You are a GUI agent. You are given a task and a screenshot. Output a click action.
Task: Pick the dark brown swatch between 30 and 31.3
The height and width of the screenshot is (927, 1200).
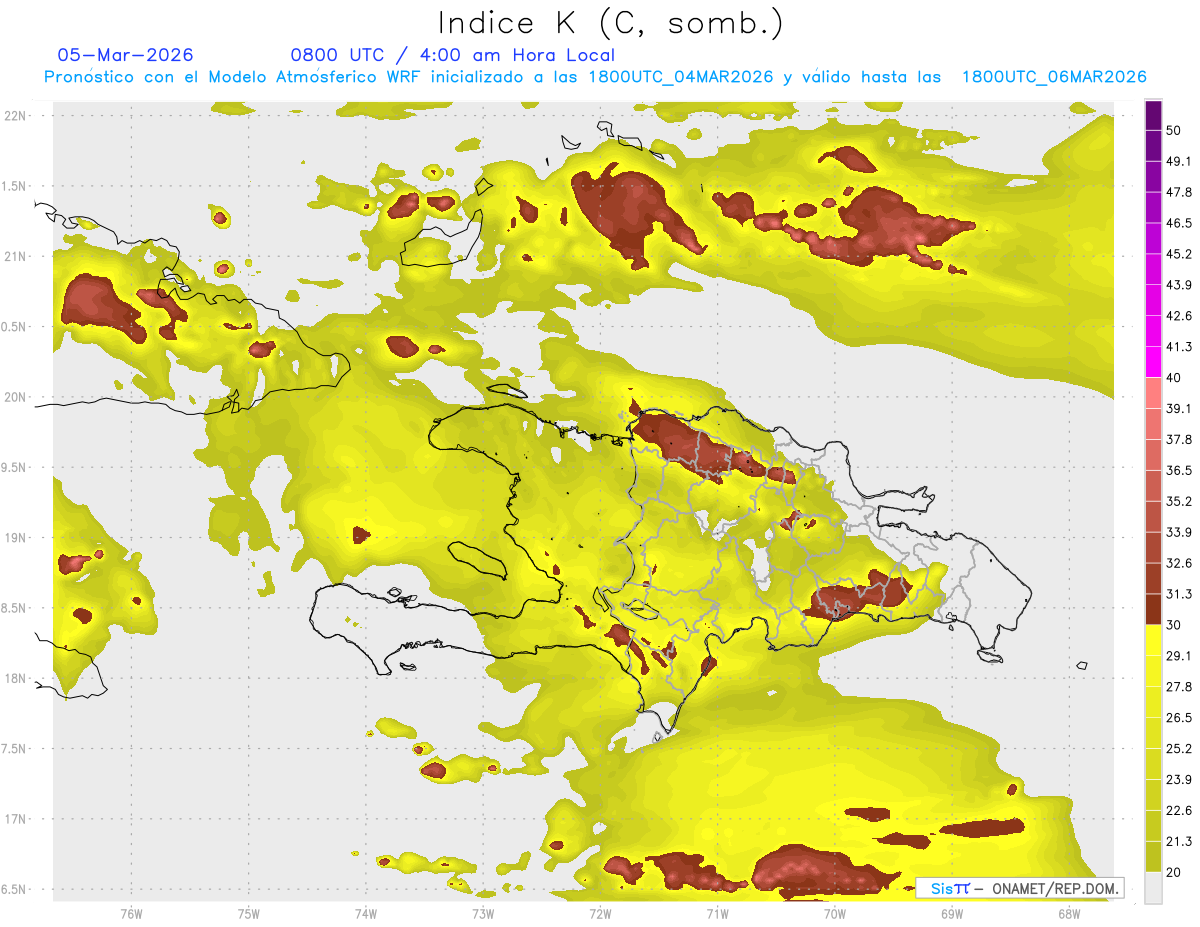1153,610
